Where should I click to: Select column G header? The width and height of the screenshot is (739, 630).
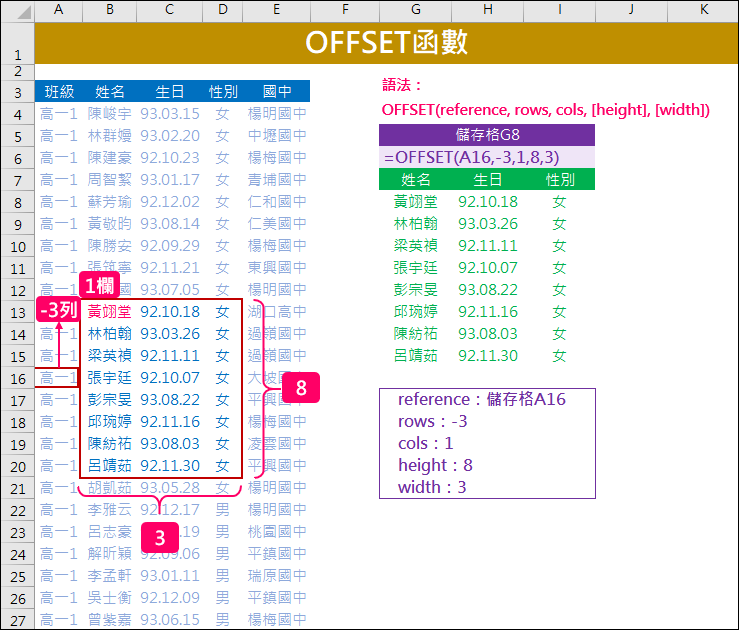click(x=416, y=10)
